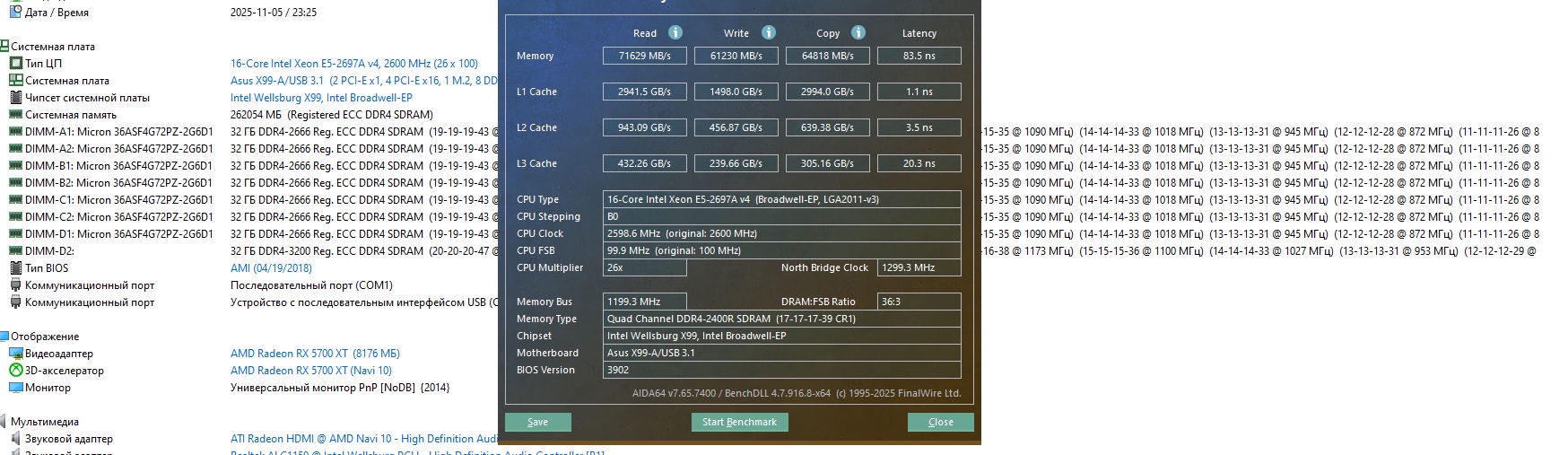Click the 3D-акселератор Xbox-style icon
Image resolution: width=1568 pixels, height=455 pixels.
(15, 370)
